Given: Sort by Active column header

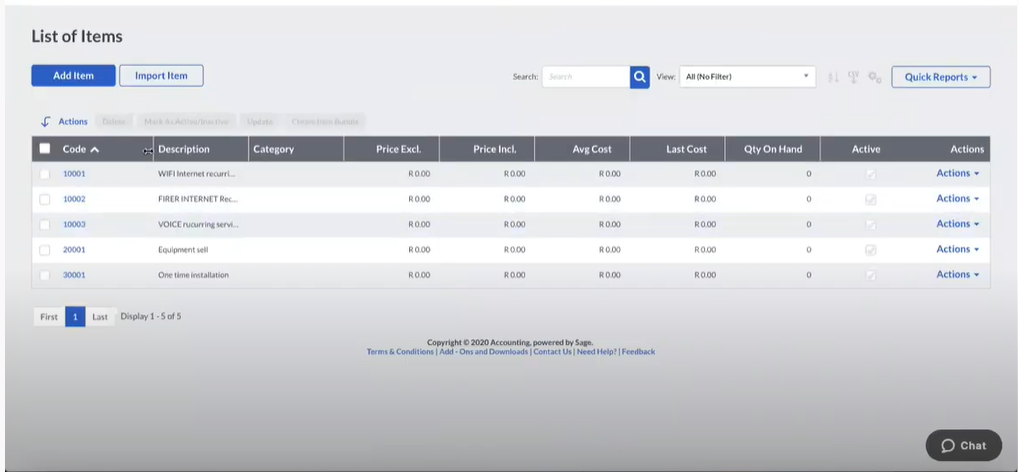Looking at the screenshot, I should tap(866, 149).
